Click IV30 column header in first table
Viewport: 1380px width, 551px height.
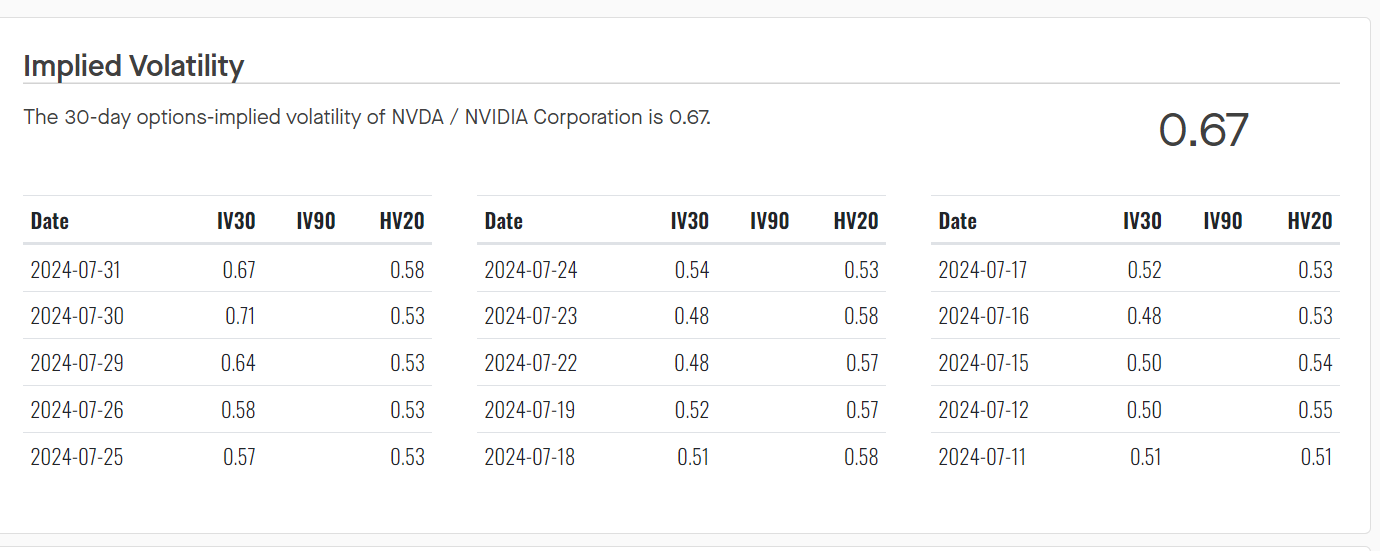(236, 221)
